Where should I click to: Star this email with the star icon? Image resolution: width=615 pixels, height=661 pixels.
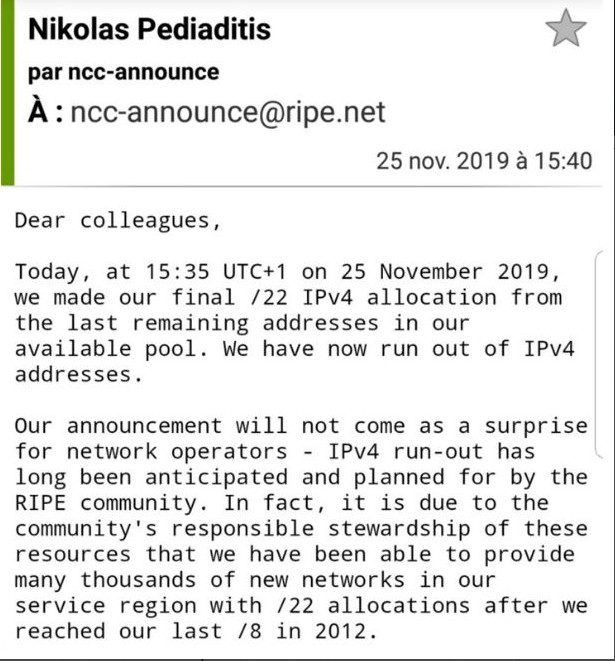click(566, 29)
